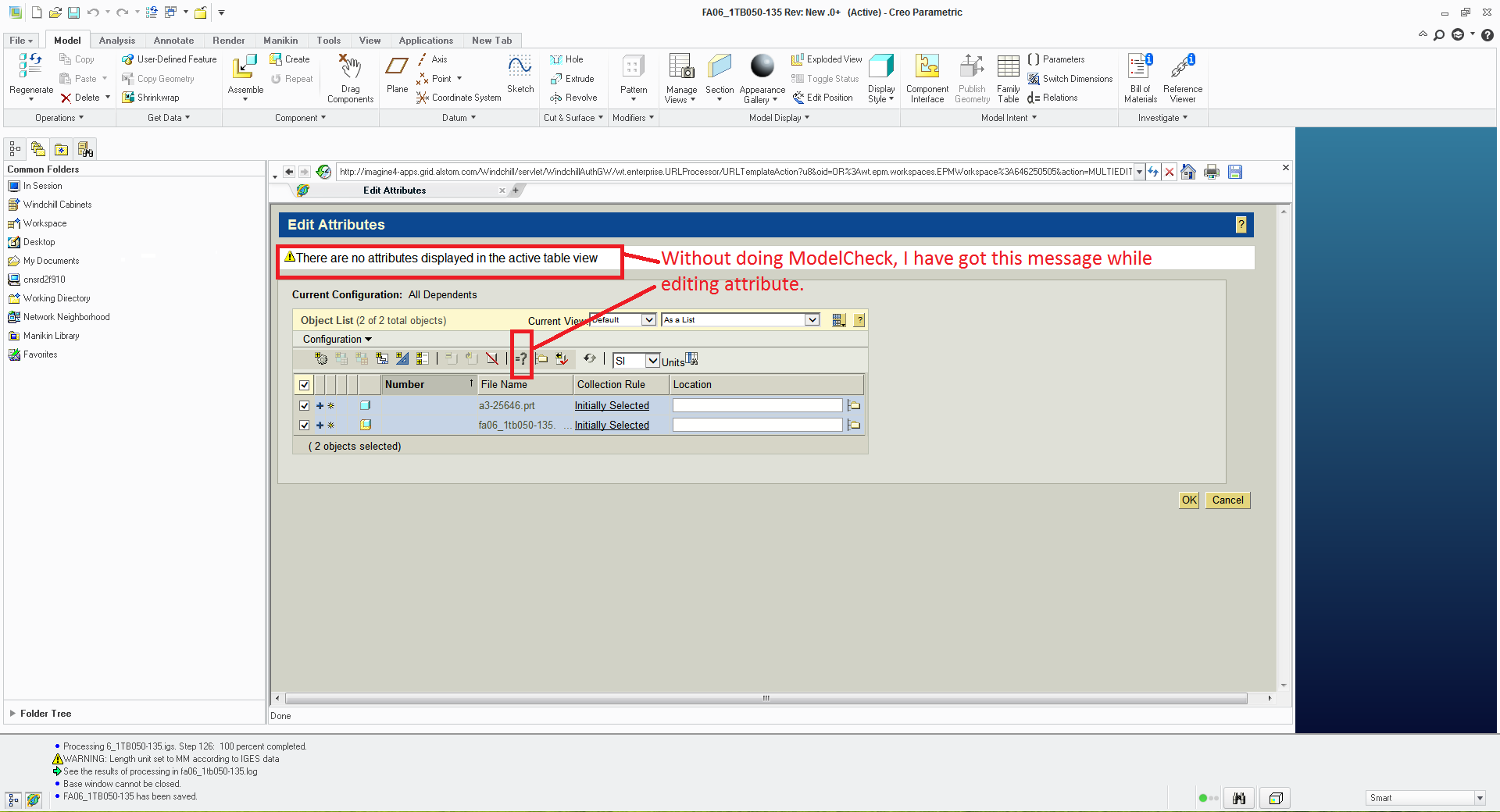Open the Applications menu
This screenshot has height=812, width=1500.
[x=426, y=40]
